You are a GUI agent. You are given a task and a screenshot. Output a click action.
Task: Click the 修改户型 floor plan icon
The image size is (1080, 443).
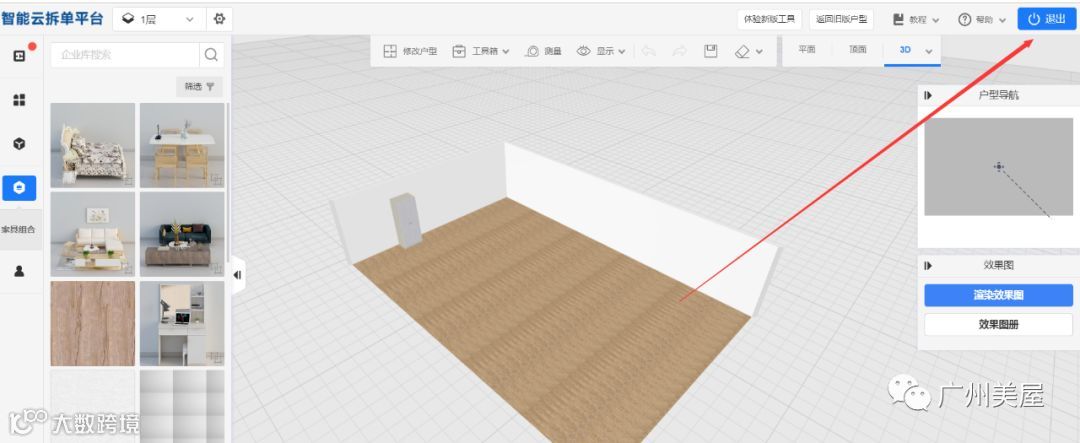pos(390,51)
